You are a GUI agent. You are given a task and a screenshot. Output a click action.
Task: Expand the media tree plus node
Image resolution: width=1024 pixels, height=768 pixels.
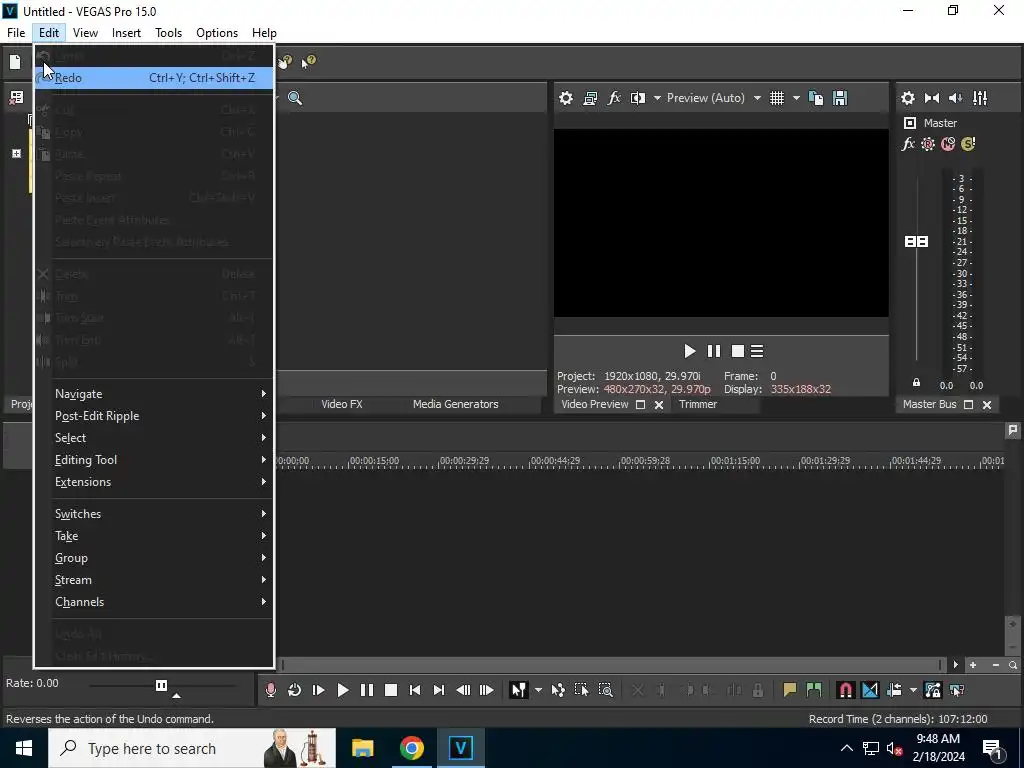pyautogui.click(x=16, y=153)
